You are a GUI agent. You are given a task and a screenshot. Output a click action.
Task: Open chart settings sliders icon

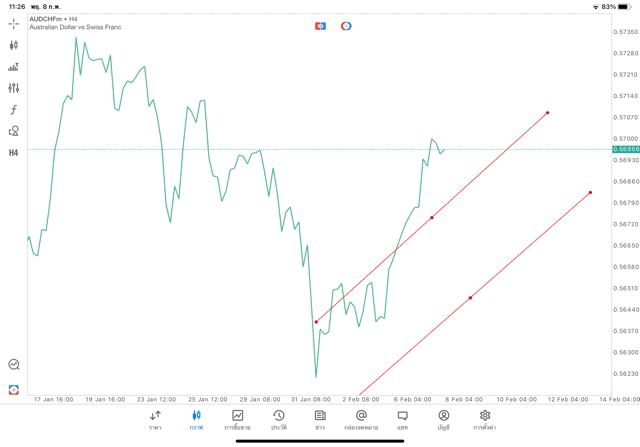pyautogui.click(x=14, y=88)
